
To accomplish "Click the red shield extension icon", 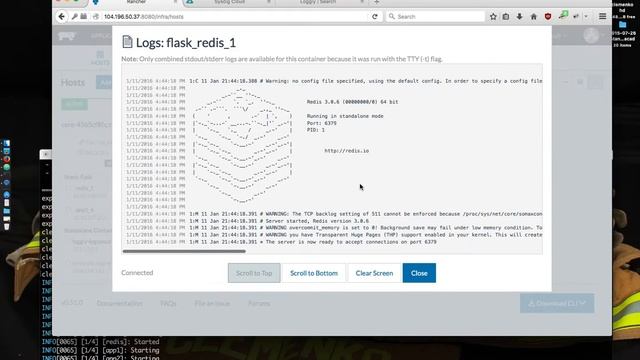I will point(548,16).
